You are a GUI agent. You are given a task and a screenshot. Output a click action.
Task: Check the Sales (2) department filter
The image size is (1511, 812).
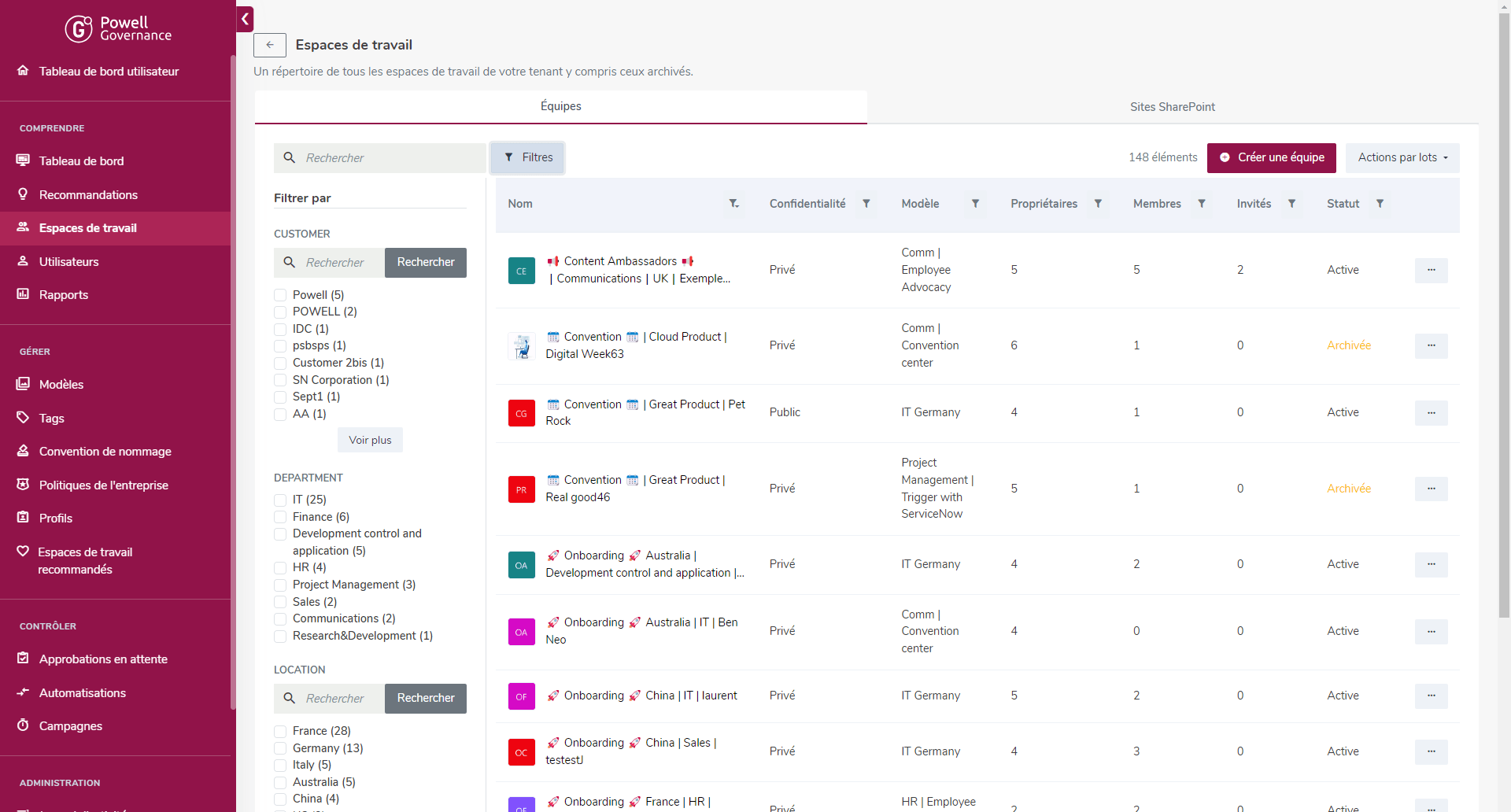coord(280,602)
